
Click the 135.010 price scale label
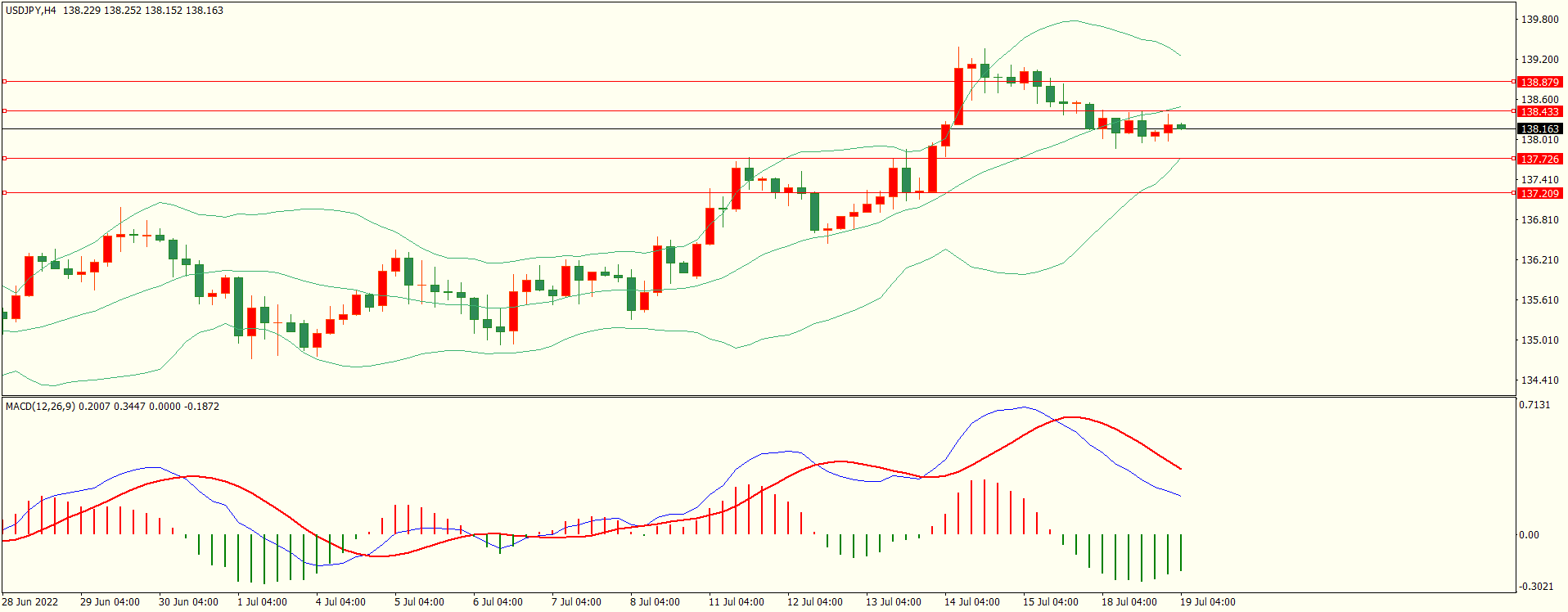coord(1539,340)
